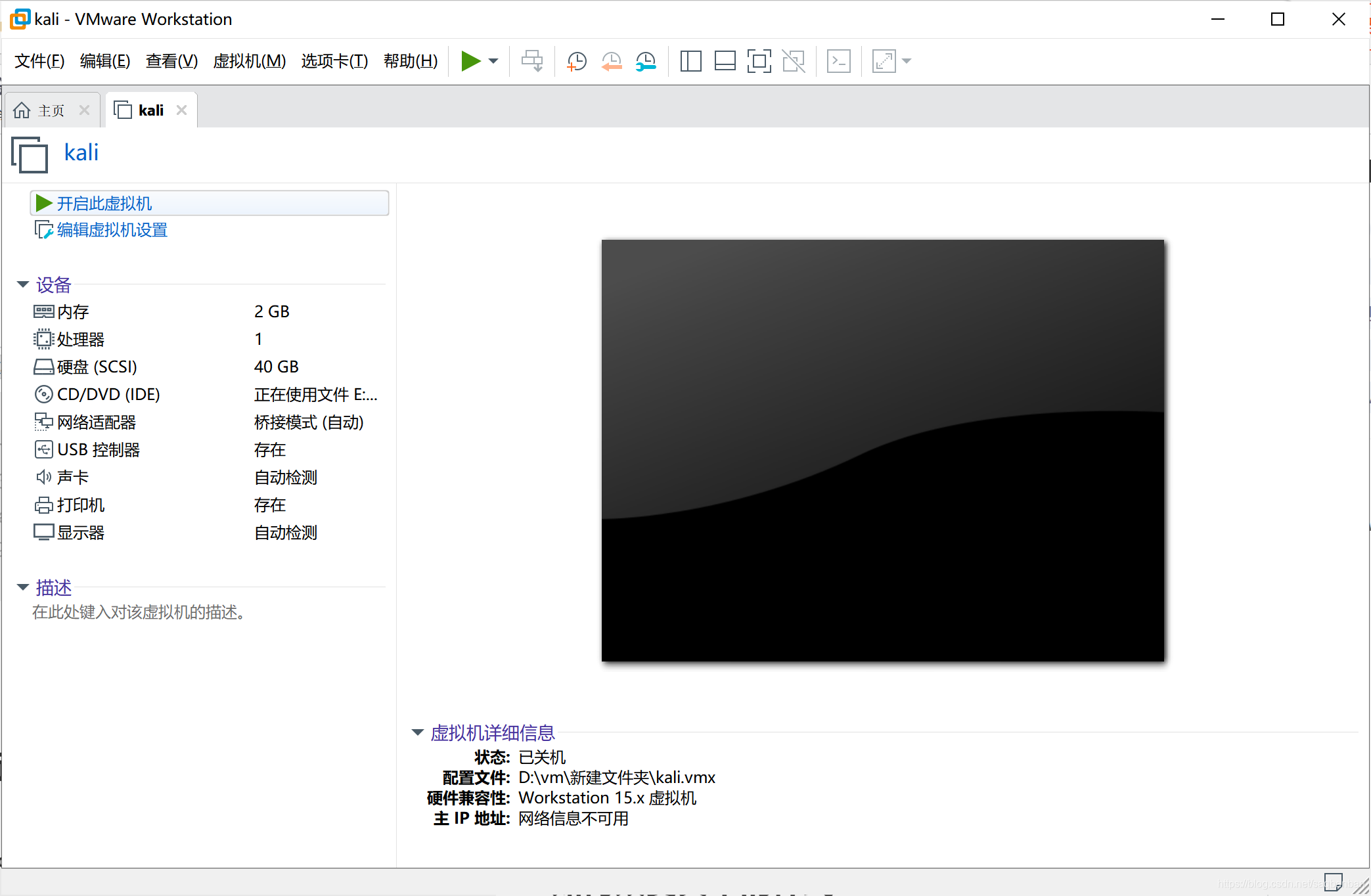
Task: Click the display monitor icon
Action: point(43,532)
